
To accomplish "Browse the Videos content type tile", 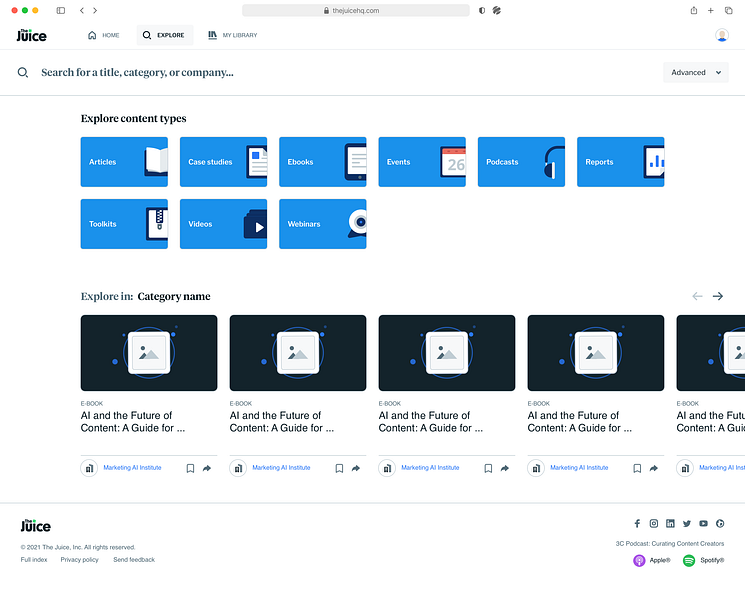I will (x=223, y=224).
